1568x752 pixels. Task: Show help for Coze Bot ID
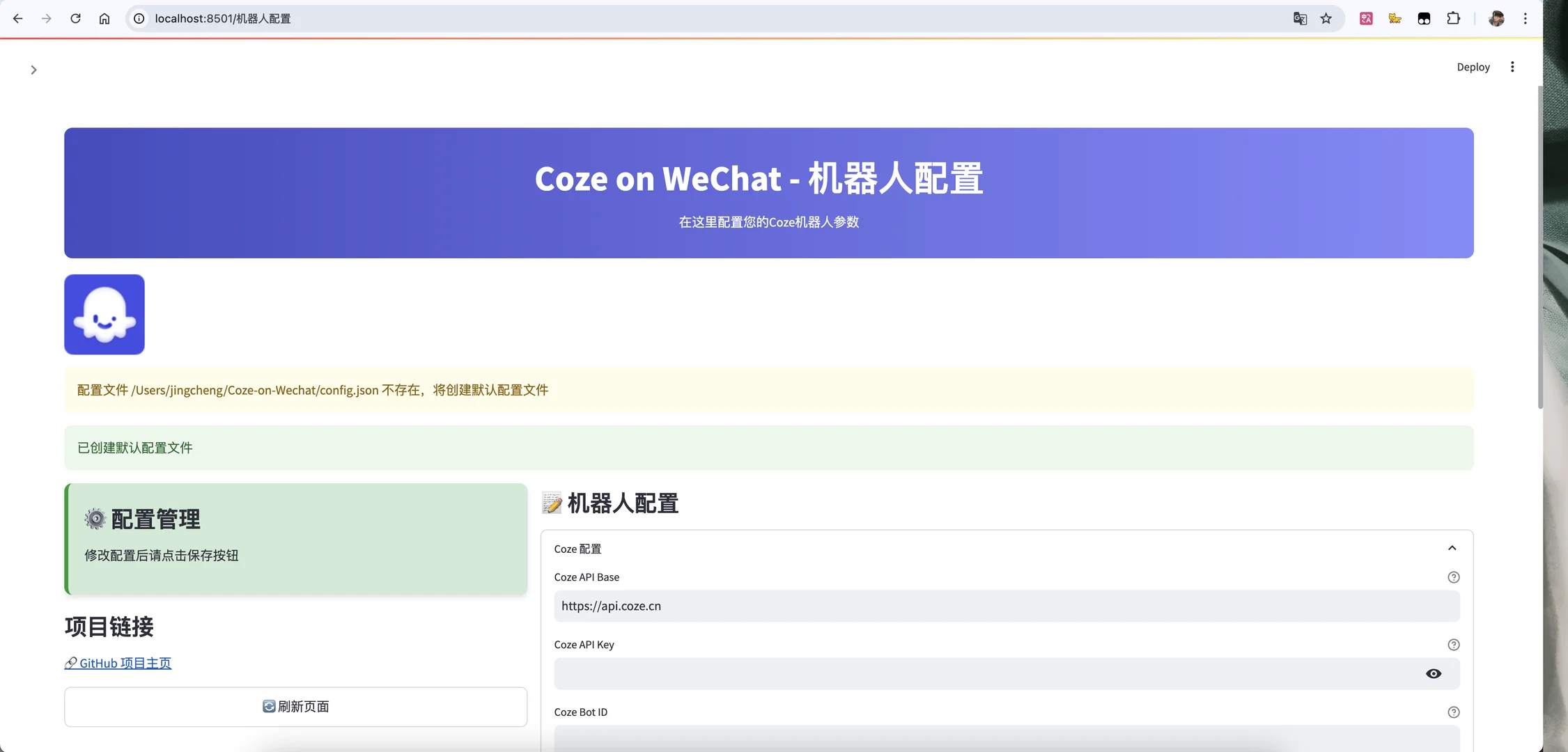click(1453, 712)
